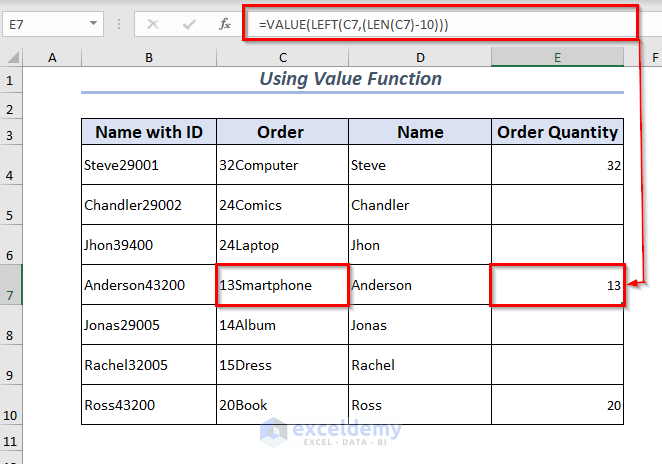This screenshot has width=662, height=464.
Task: Click the formula bar options dots handle
Action: pyautogui.click(x=119, y=24)
